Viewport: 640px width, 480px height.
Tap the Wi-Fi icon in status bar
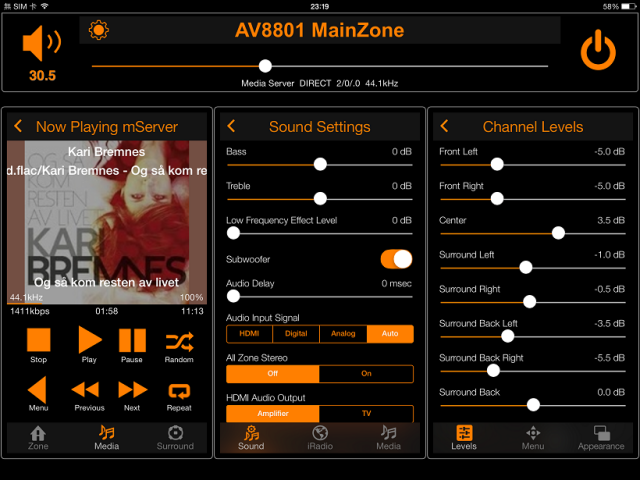[44, 6]
